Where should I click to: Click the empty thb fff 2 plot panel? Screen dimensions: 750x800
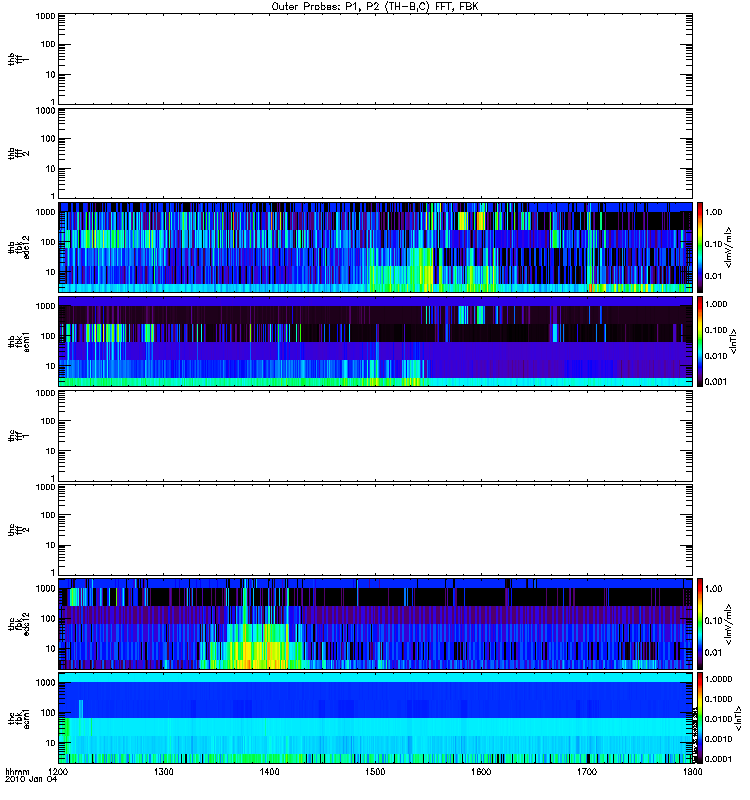tap(375, 153)
